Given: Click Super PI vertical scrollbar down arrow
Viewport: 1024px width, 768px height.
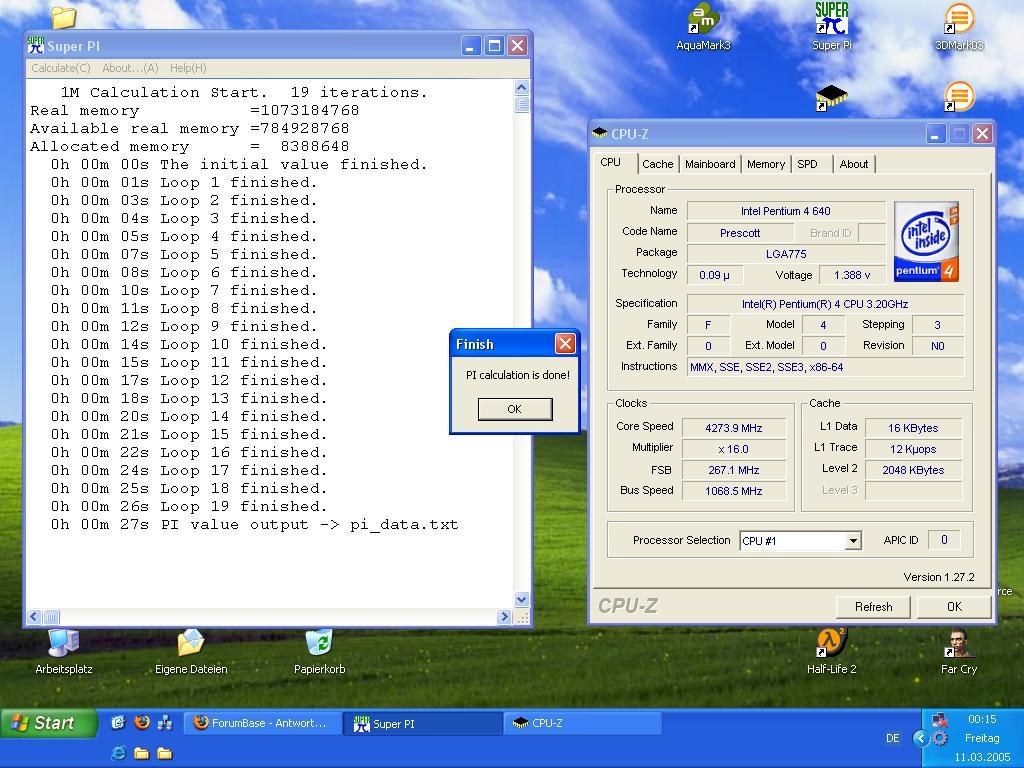Looking at the screenshot, I should point(521,599).
